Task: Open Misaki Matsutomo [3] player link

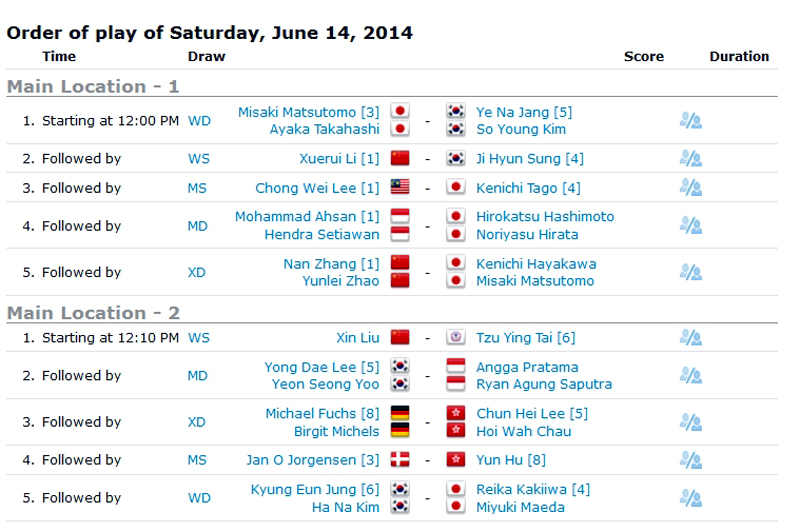Action: pos(308,112)
